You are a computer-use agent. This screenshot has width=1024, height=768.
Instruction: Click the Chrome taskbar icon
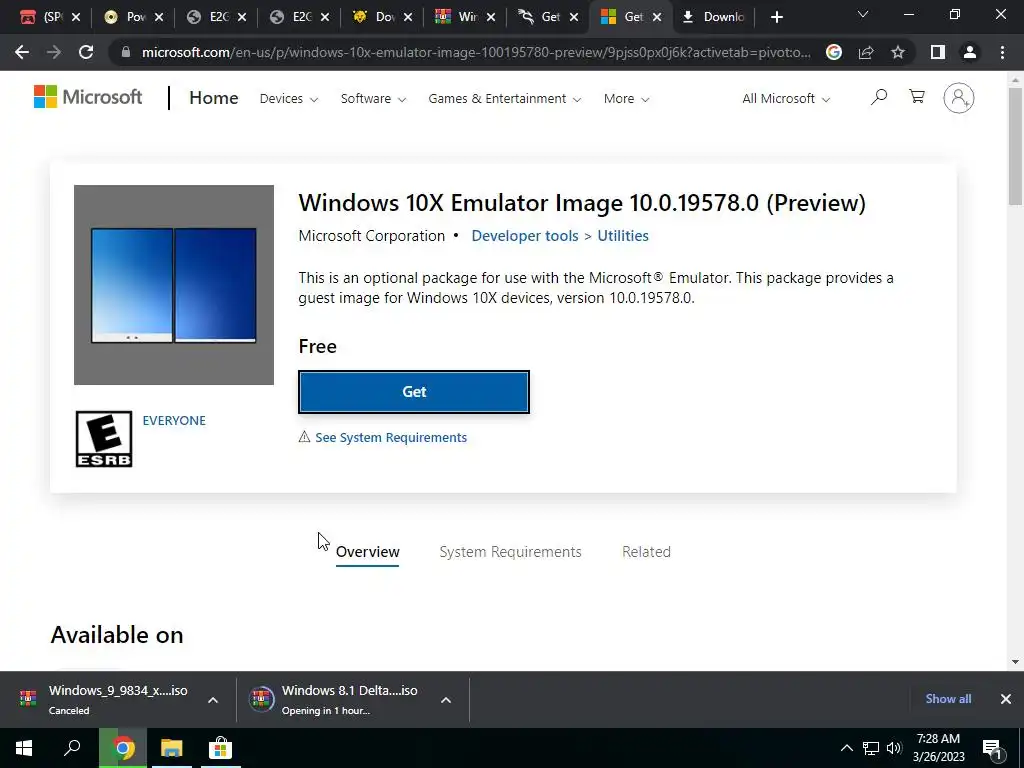tap(123, 748)
